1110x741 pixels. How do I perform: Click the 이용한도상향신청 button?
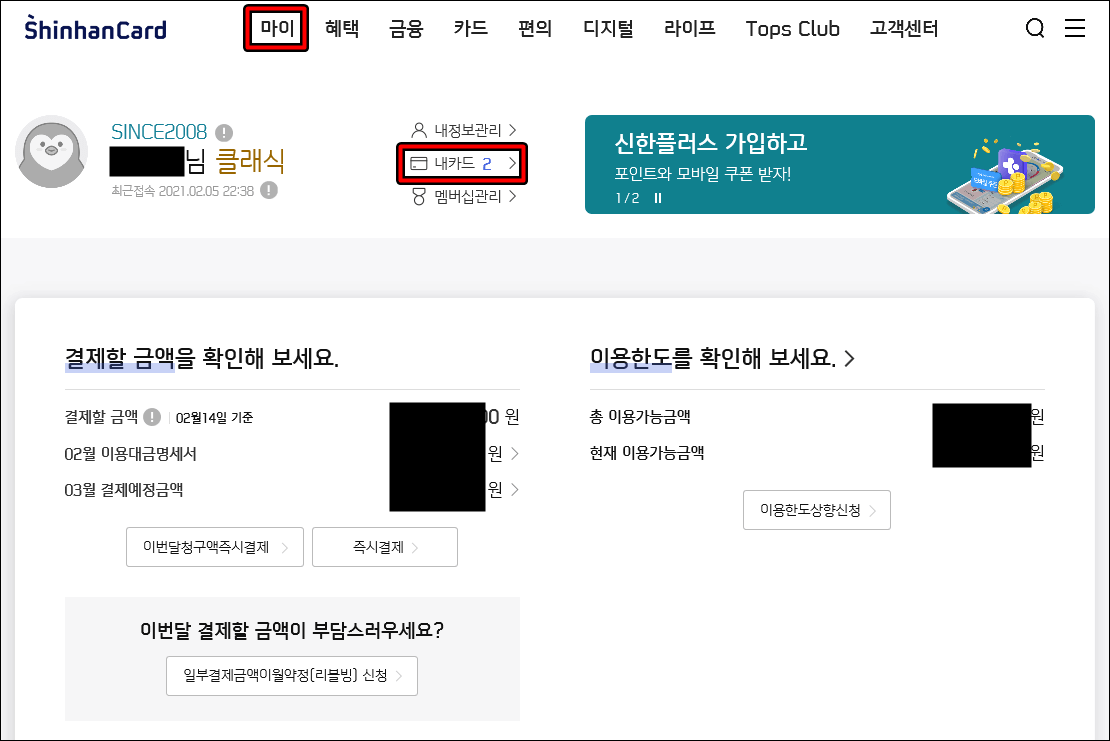coord(817,510)
